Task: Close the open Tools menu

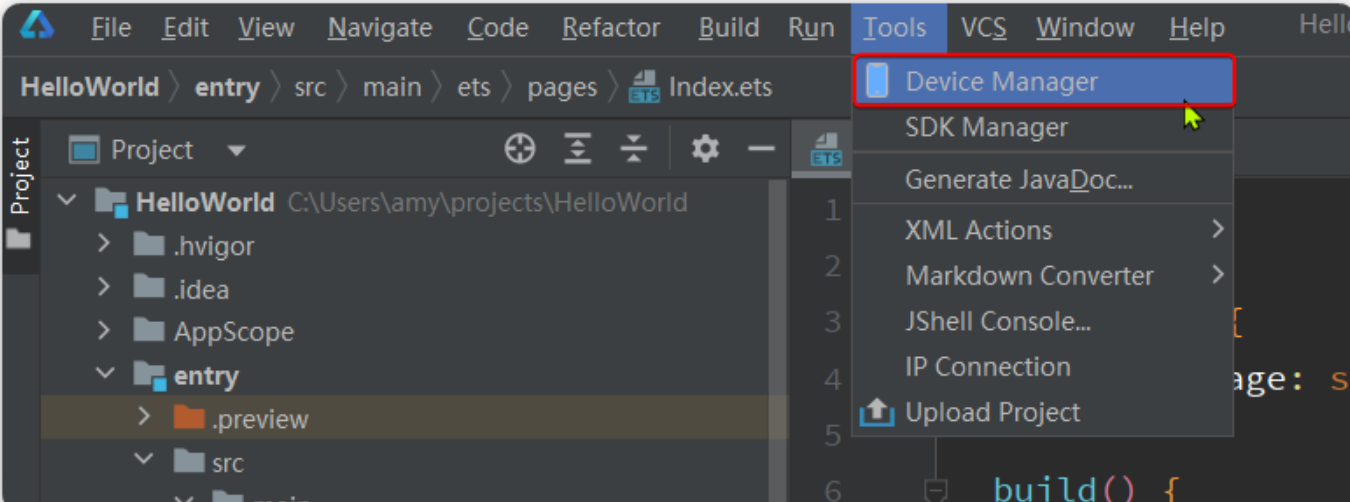Action: click(897, 28)
